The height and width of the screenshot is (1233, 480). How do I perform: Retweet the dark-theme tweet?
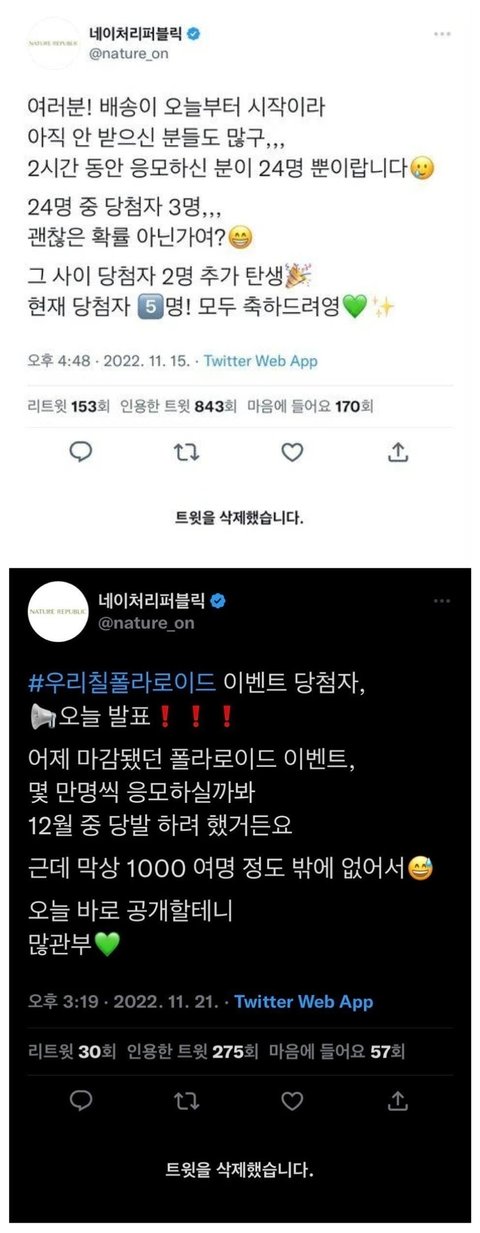(x=187, y=1101)
